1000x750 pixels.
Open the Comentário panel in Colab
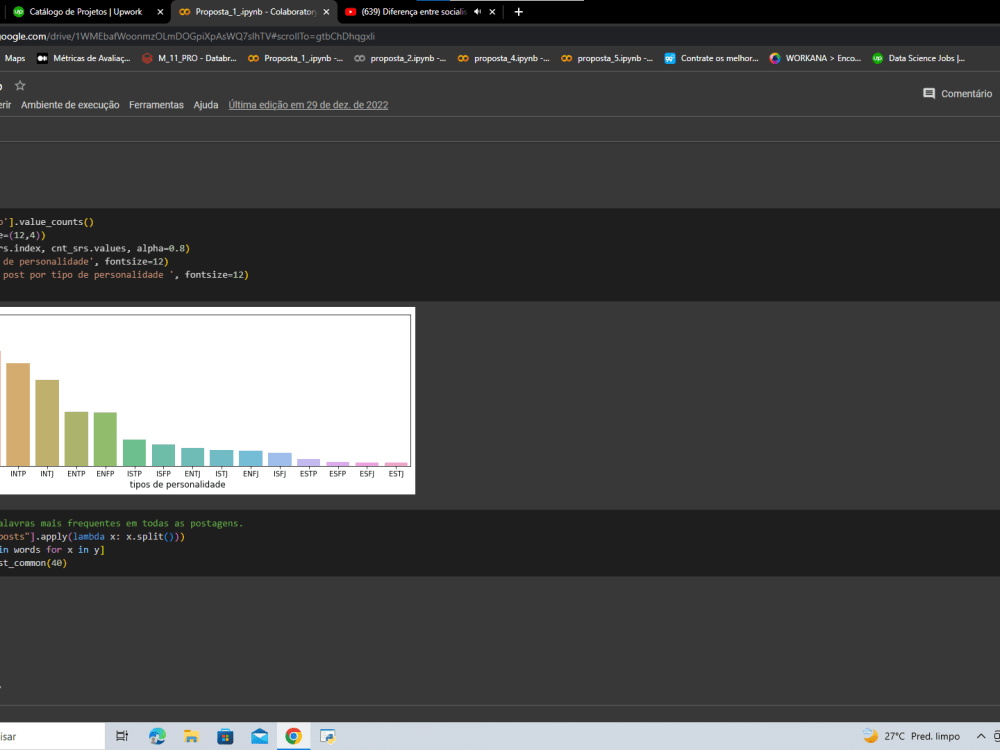(x=956, y=93)
